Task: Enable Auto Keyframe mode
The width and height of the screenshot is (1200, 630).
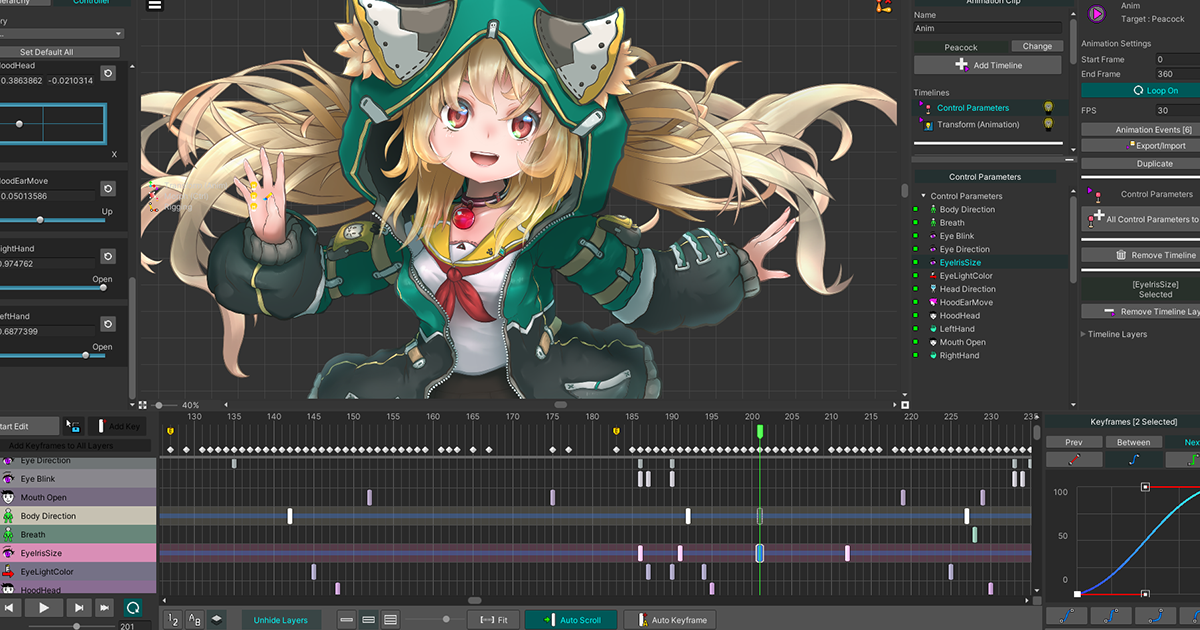Action: 670,619
